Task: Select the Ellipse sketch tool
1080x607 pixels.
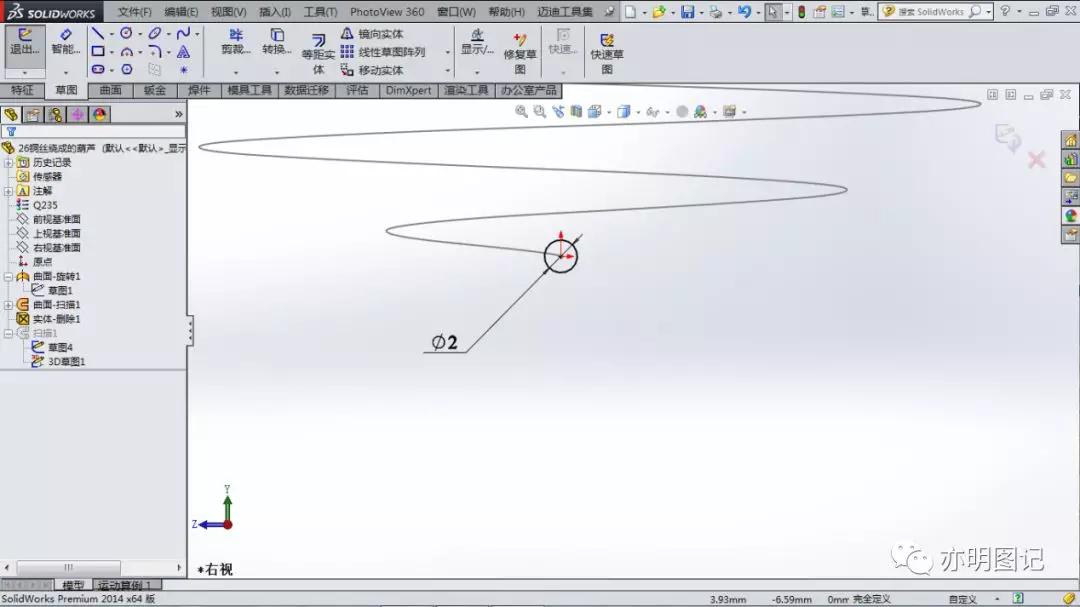Action: pos(154,33)
